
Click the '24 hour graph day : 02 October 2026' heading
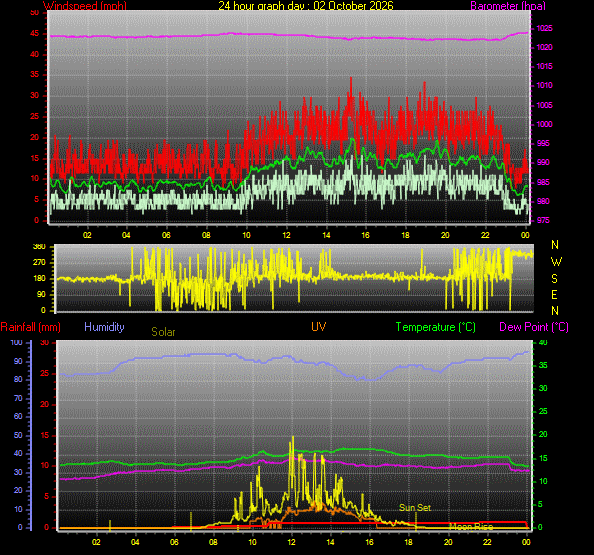(306, 5)
